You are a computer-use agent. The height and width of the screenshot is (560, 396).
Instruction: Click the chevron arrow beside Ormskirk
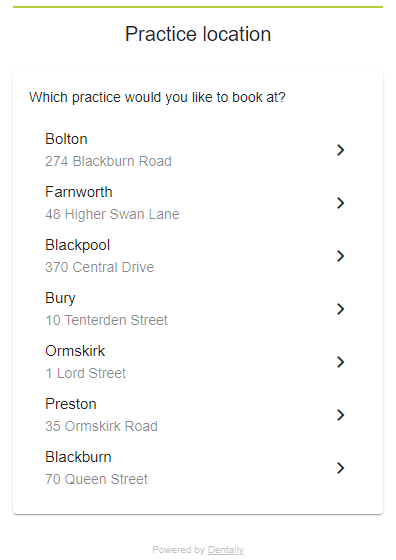pos(340,362)
